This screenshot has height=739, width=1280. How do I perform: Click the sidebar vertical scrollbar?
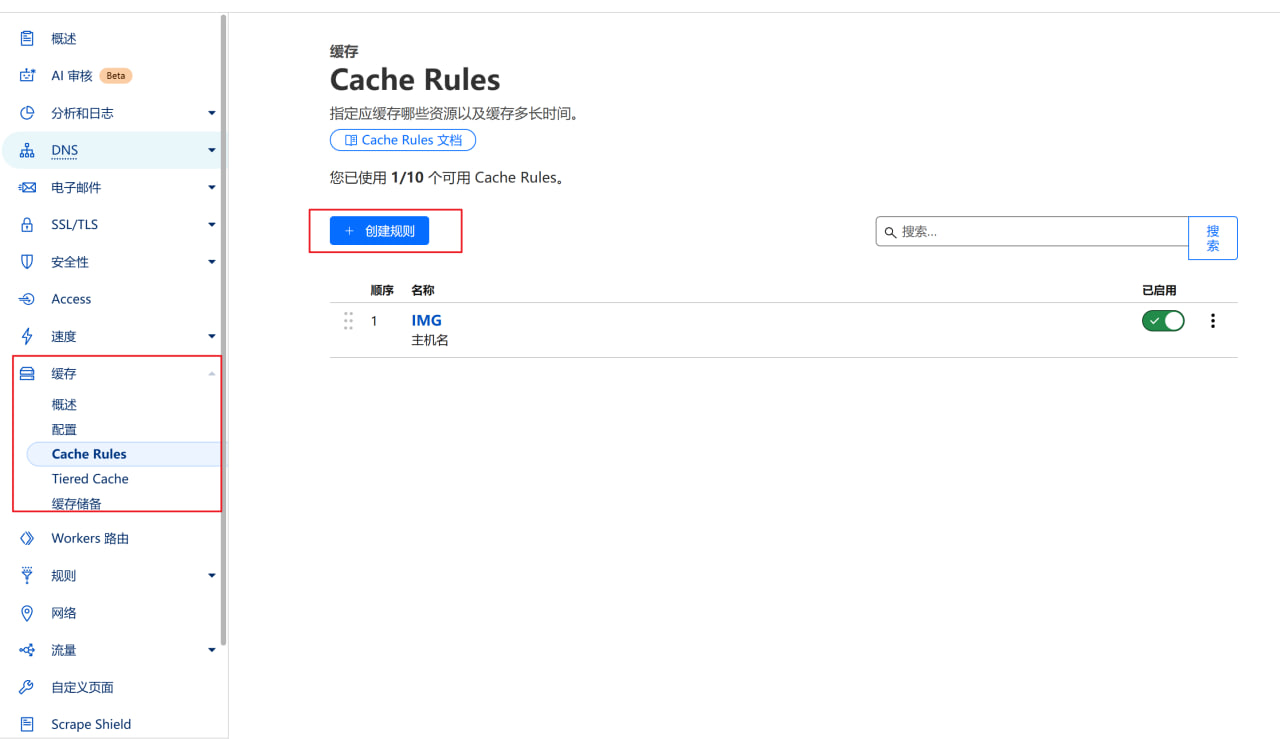[224, 330]
